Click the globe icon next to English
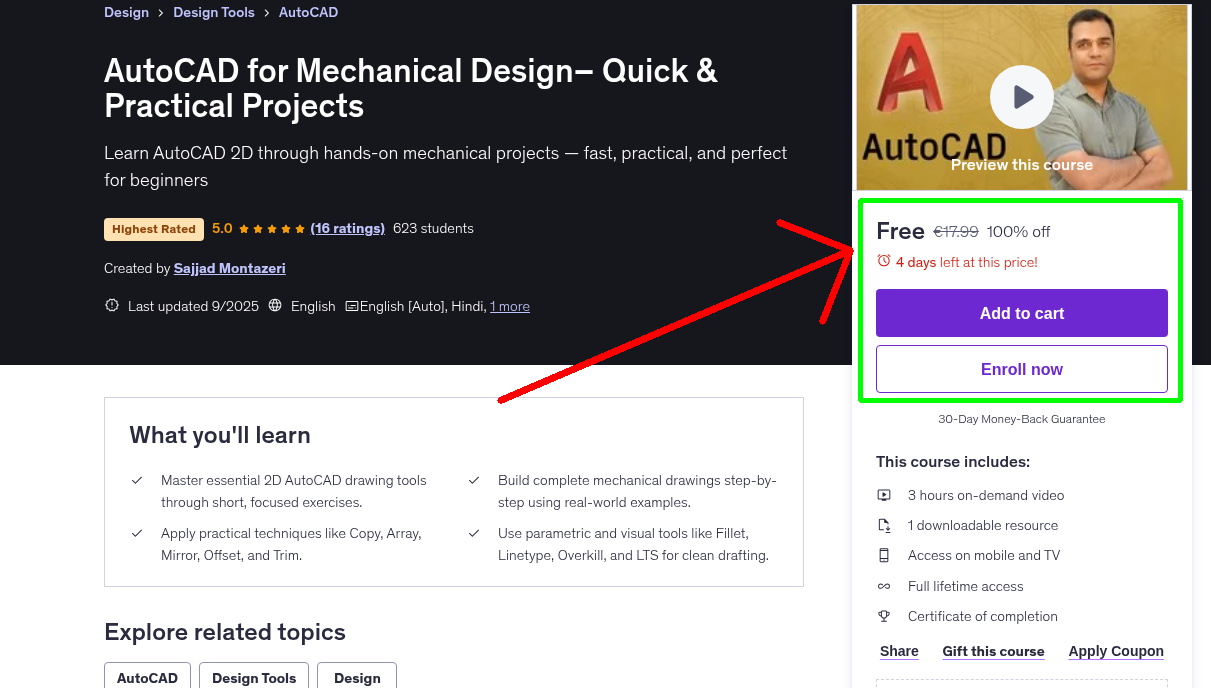This screenshot has height=688, width=1211. 275,305
